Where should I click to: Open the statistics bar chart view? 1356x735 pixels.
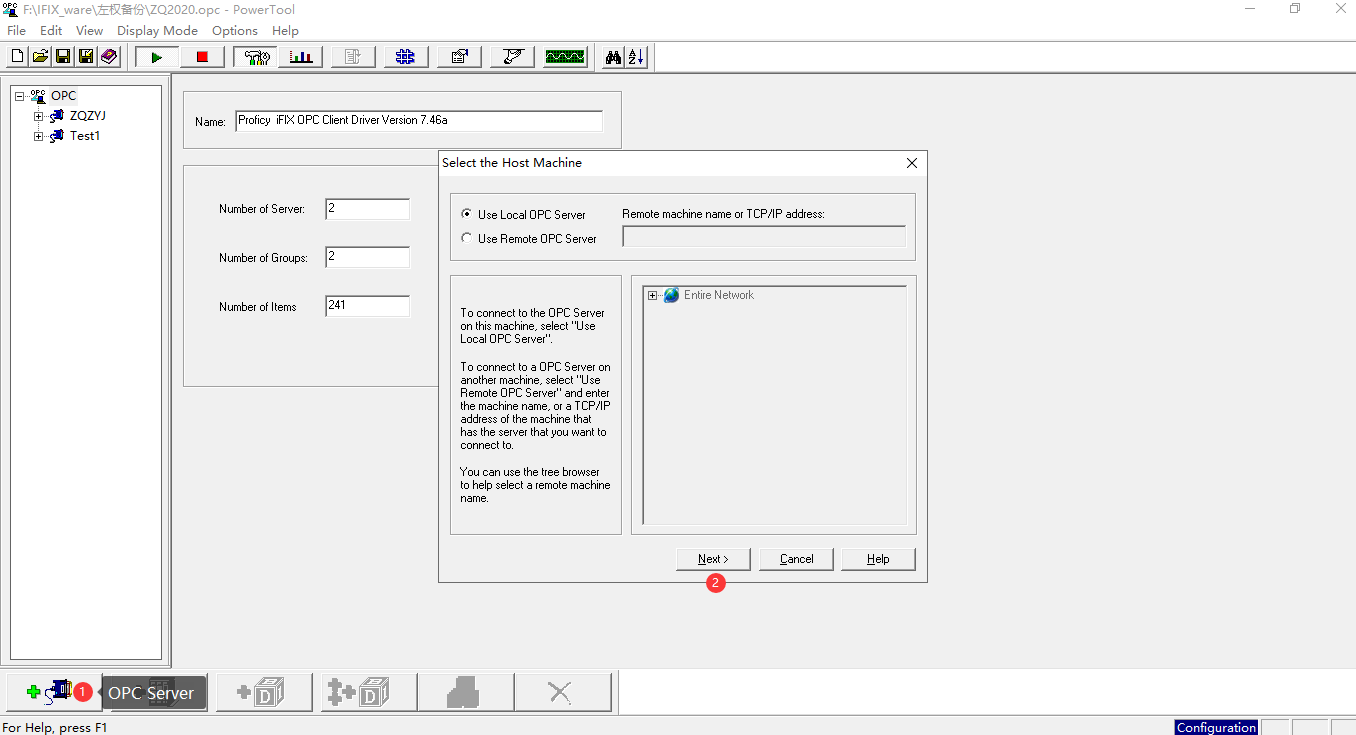coord(301,57)
